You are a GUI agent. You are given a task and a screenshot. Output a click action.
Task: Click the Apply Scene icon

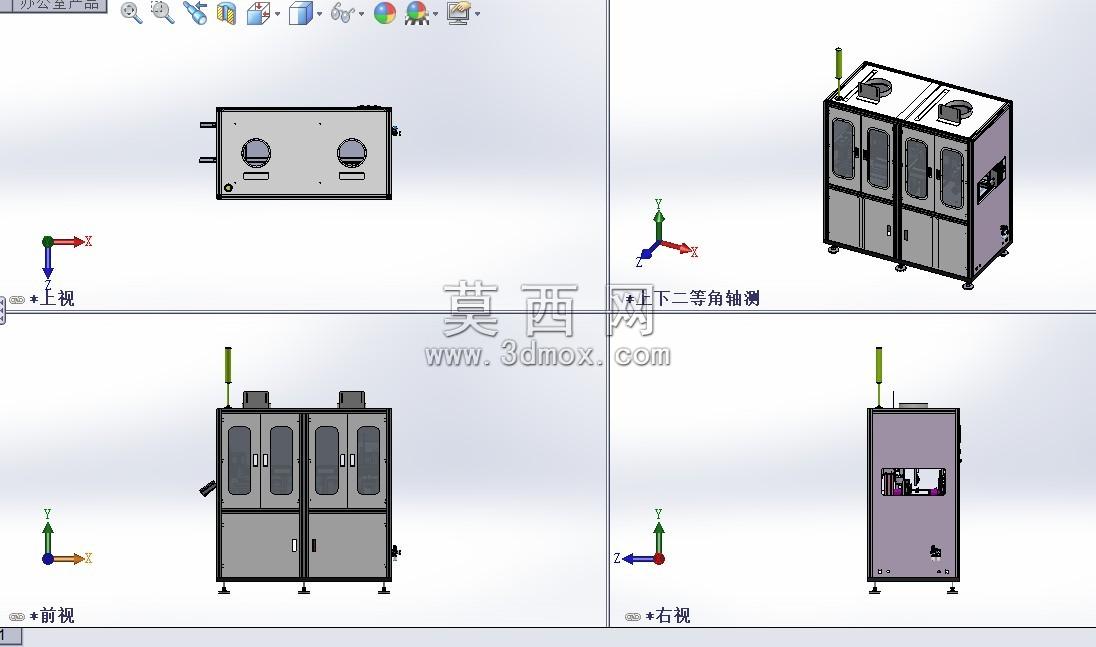click(x=417, y=13)
